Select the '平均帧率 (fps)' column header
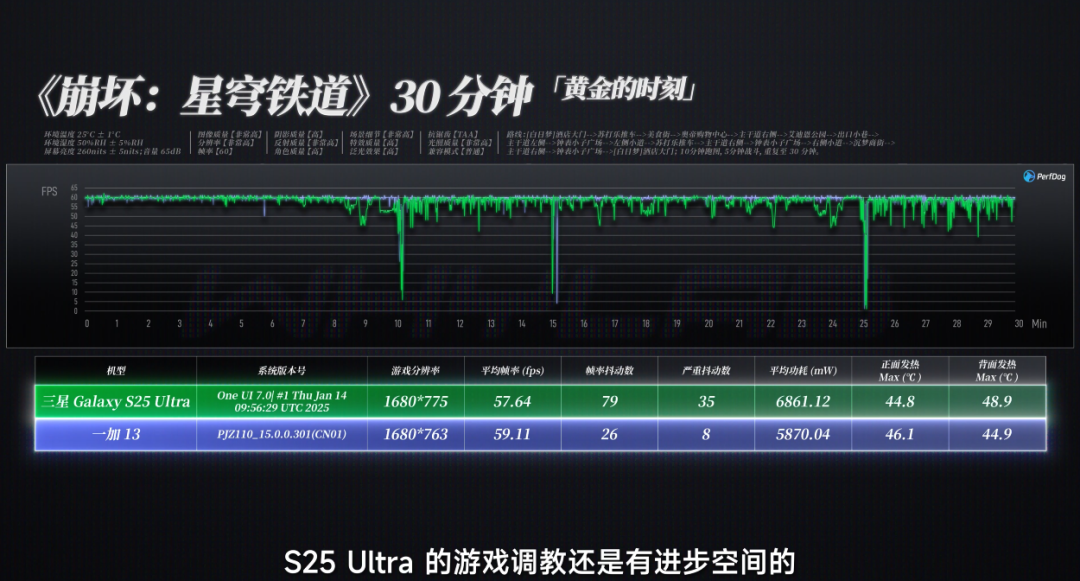Viewport: 1080px width, 581px height. tap(512, 370)
